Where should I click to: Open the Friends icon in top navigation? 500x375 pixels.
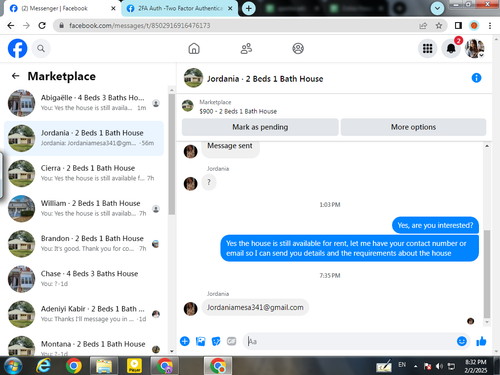click(x=246, y=49)
